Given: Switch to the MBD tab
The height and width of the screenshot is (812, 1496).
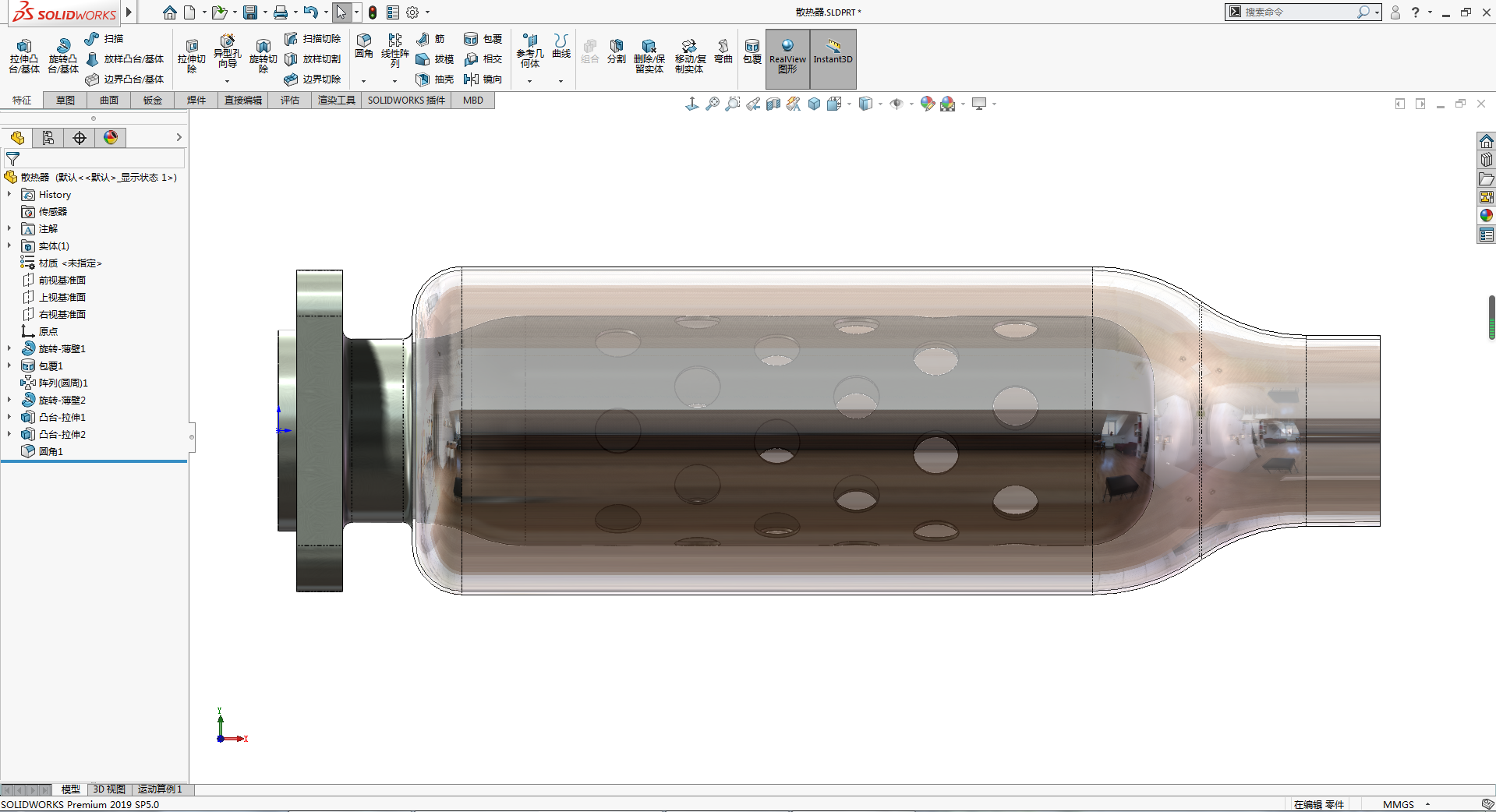Looking at the screenshot, I should (473, 101).
